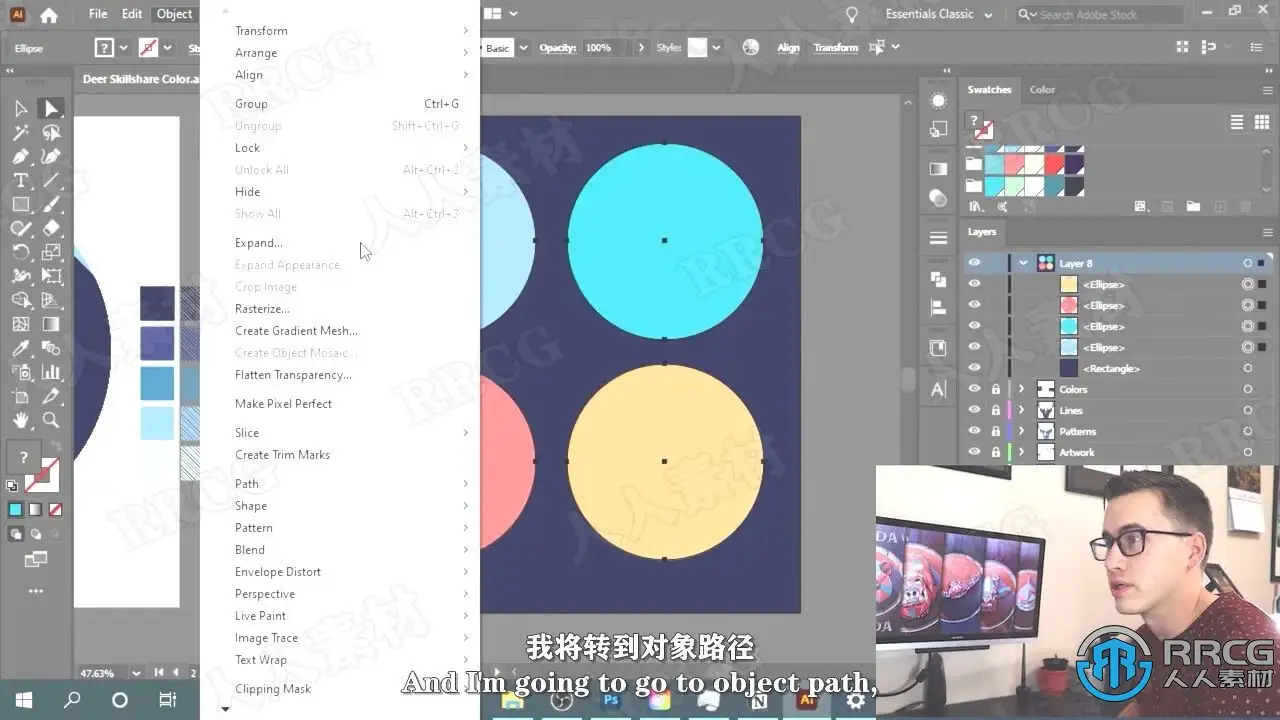Open the Transform submenu

(352, 31)
